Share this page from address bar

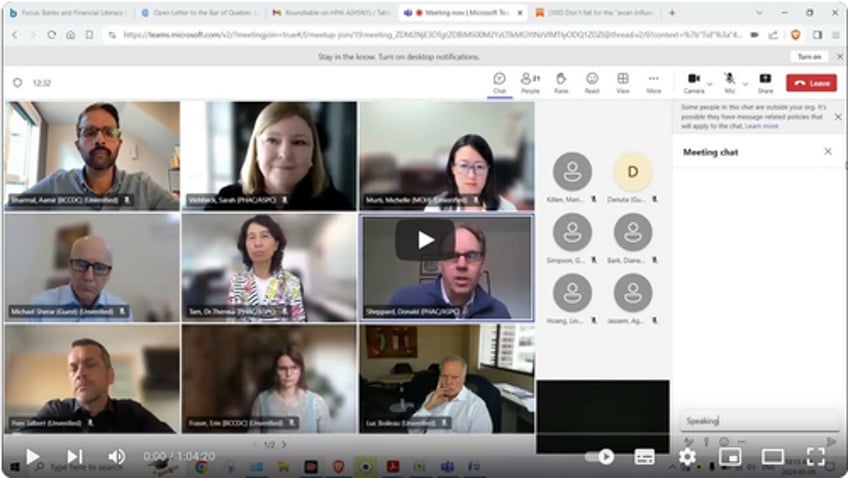[773, 35]
